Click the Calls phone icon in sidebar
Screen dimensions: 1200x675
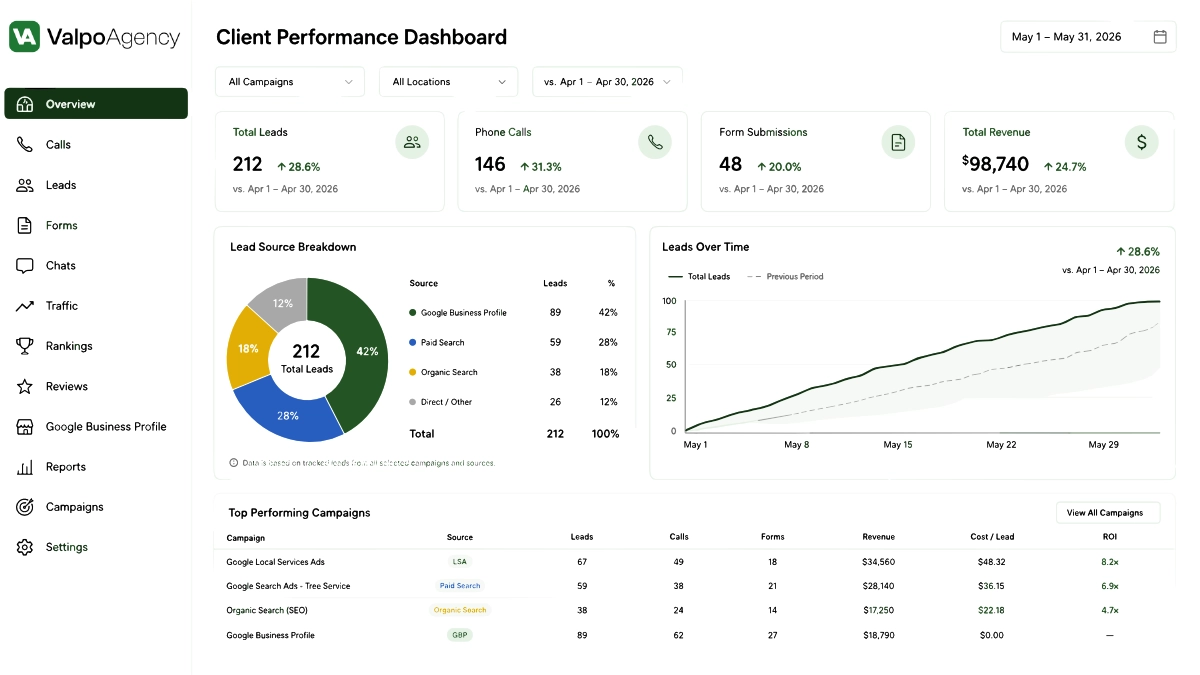(x=25, y=144)
